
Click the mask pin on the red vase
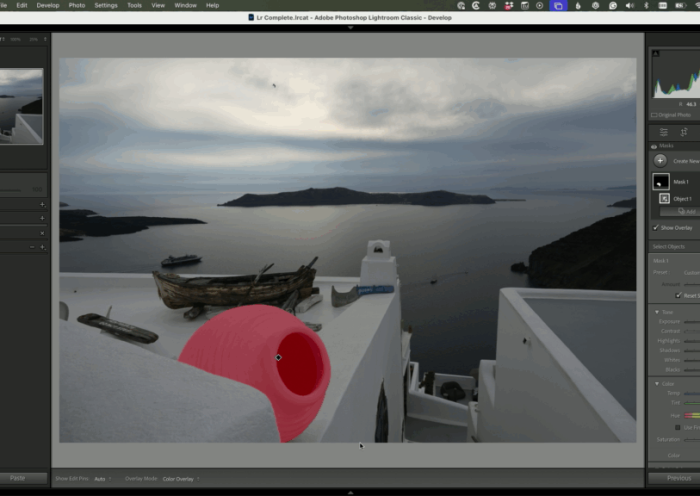click(x=278, y=357)
